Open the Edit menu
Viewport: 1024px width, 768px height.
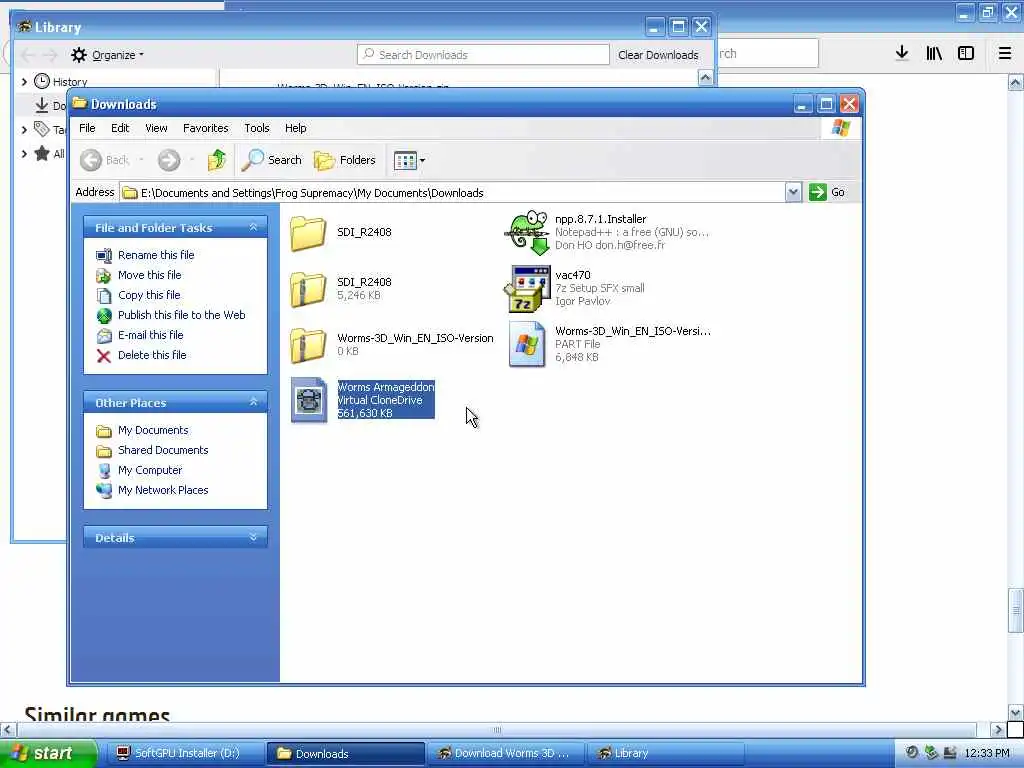click(x=120, y=128)
